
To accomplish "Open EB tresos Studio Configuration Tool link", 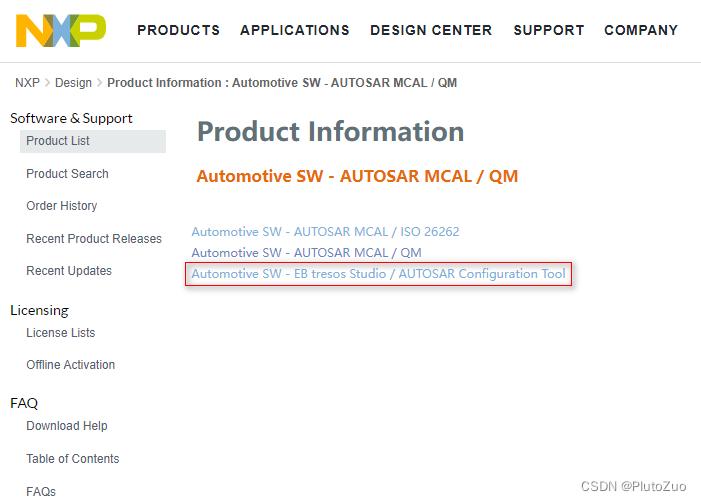I will coord(379,274).
